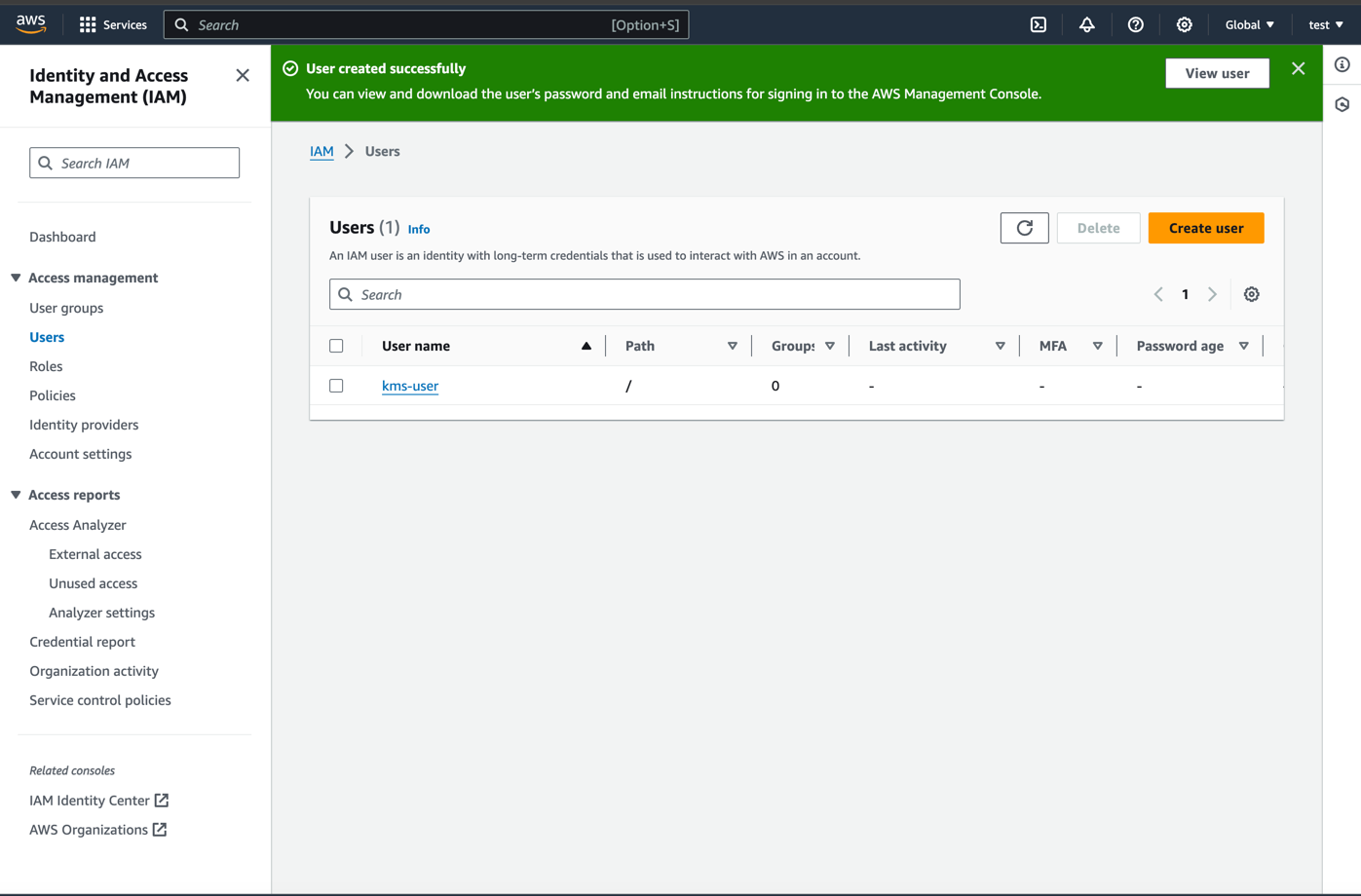Open the console settings gear in top bar
Viewport: 1361px width, 896px height.
click(x=1185, y=24)
